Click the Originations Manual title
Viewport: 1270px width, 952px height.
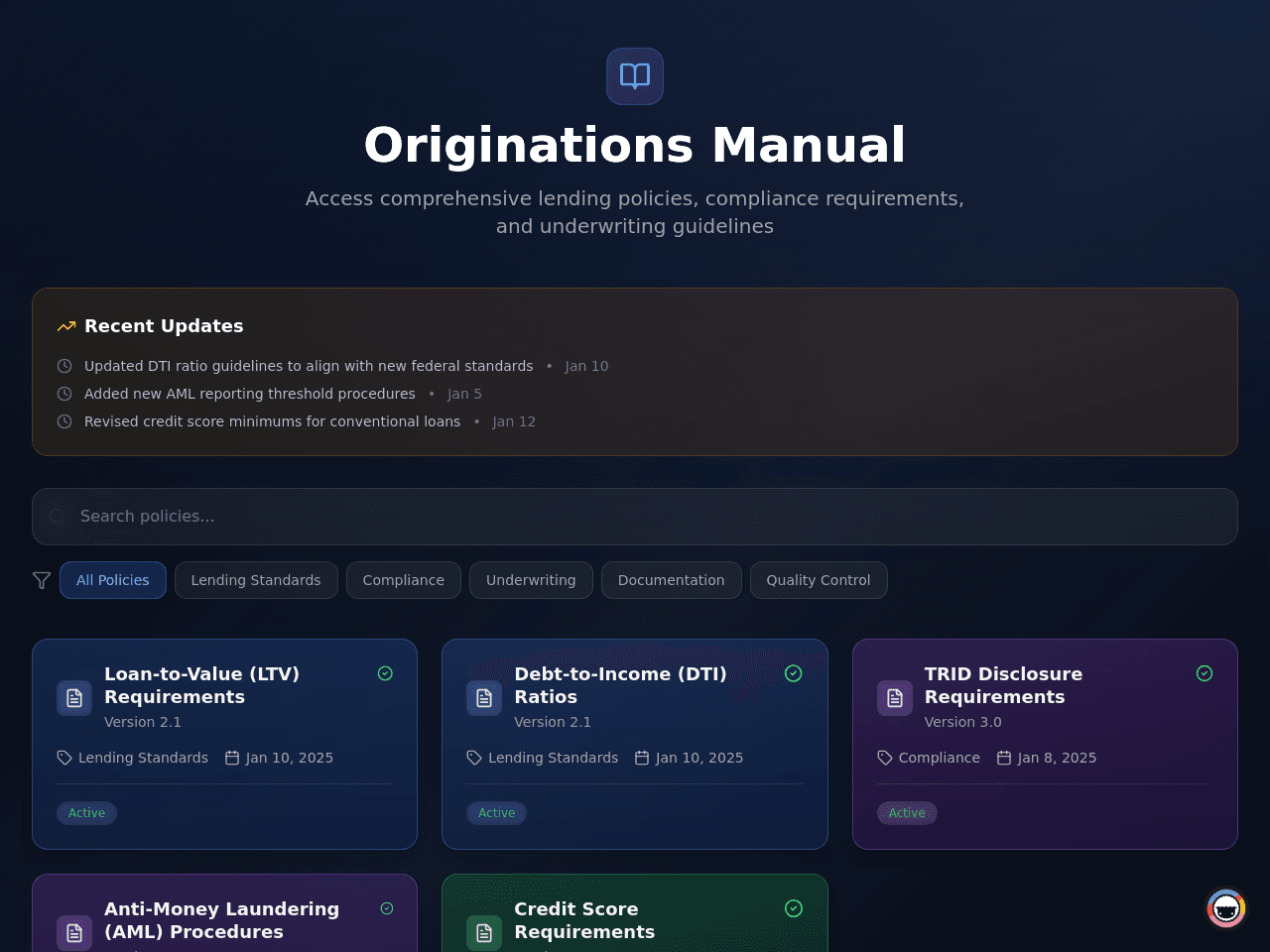[x=635, y=145]
